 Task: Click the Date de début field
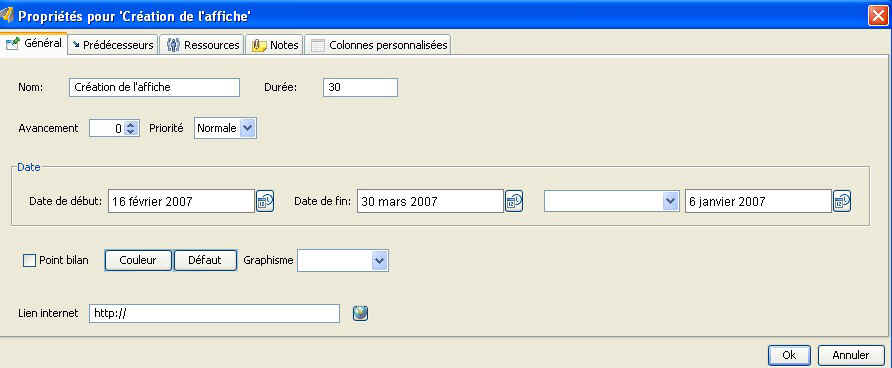tap(181, 201)
